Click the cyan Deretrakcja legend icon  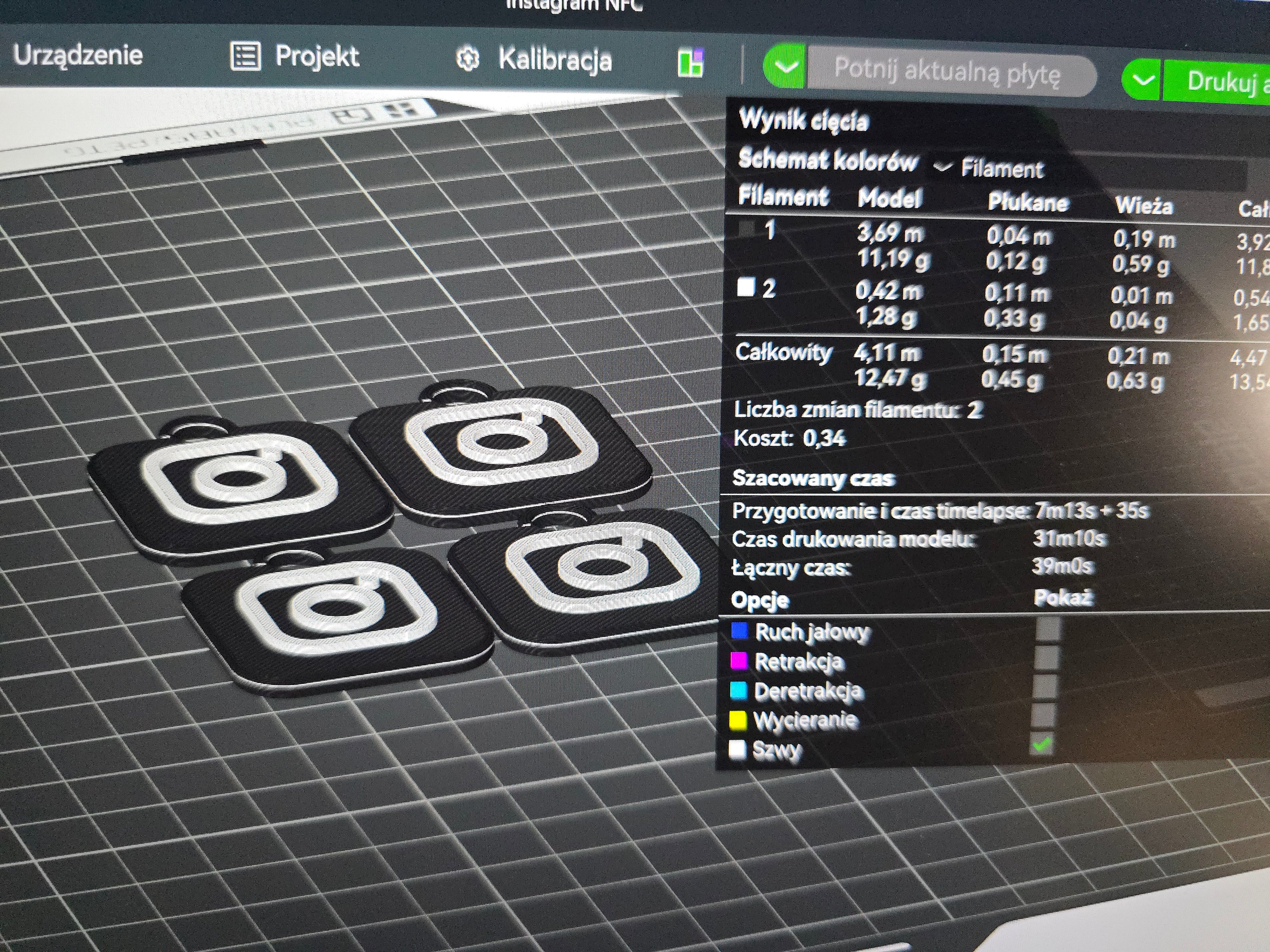[x=738, y=690]
